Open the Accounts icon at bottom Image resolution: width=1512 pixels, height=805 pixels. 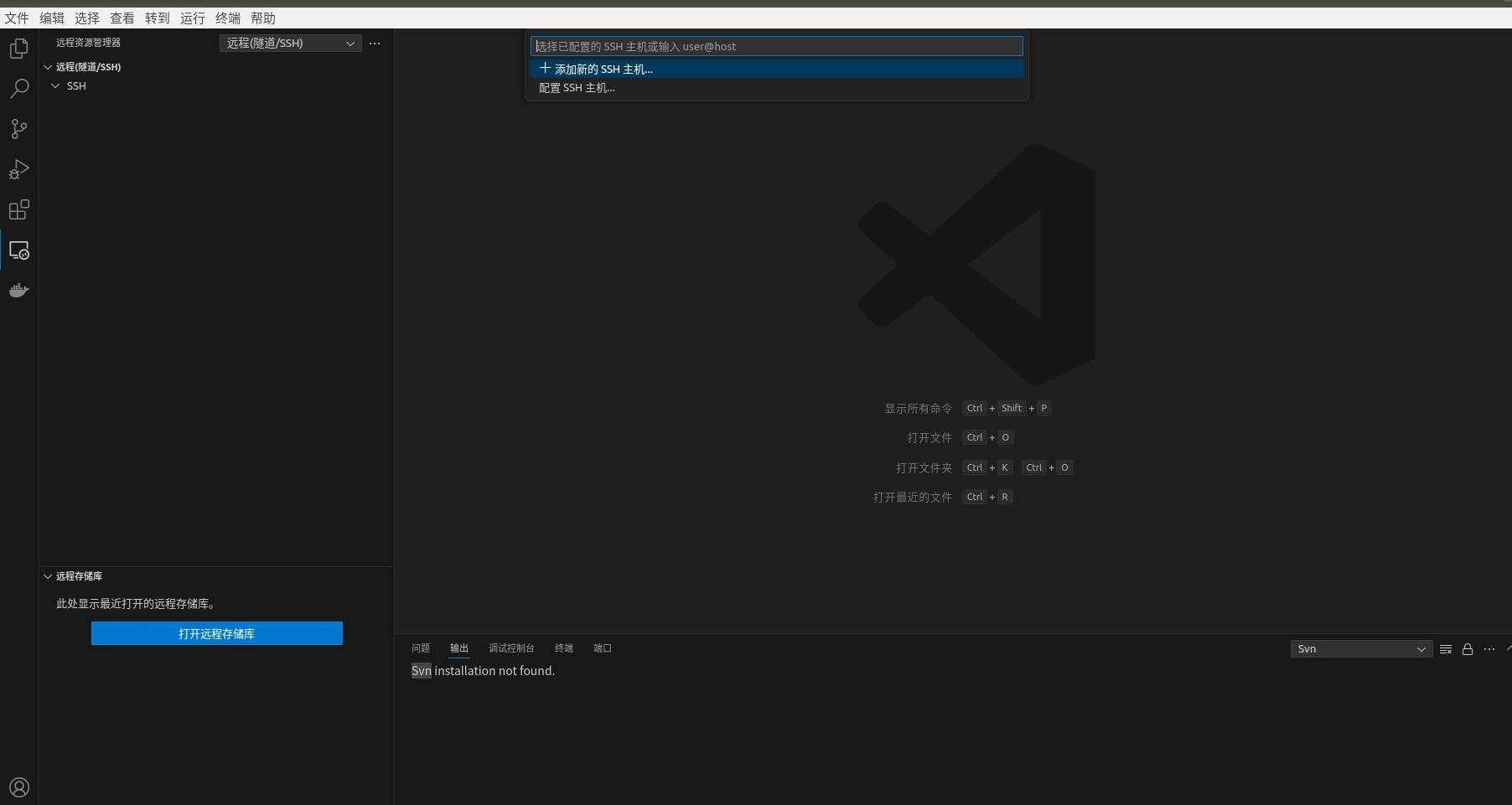(x=18, y=787)
